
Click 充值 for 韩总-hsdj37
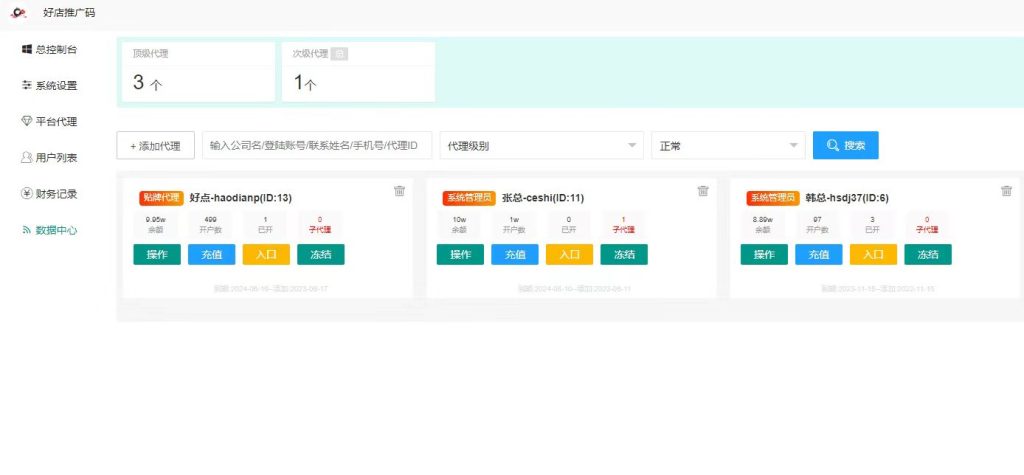point(819,255)
